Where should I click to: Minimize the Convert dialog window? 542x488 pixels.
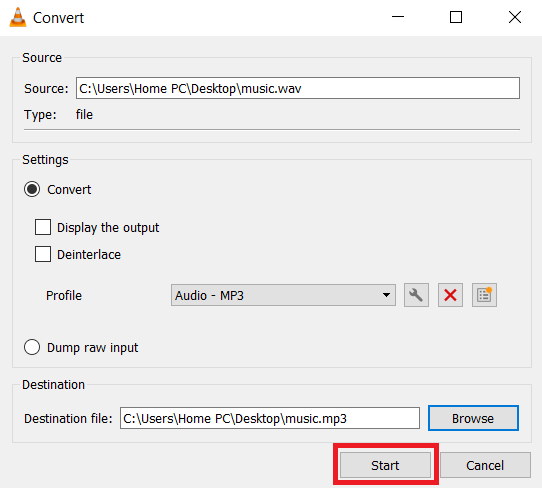(x=398, y=17)
